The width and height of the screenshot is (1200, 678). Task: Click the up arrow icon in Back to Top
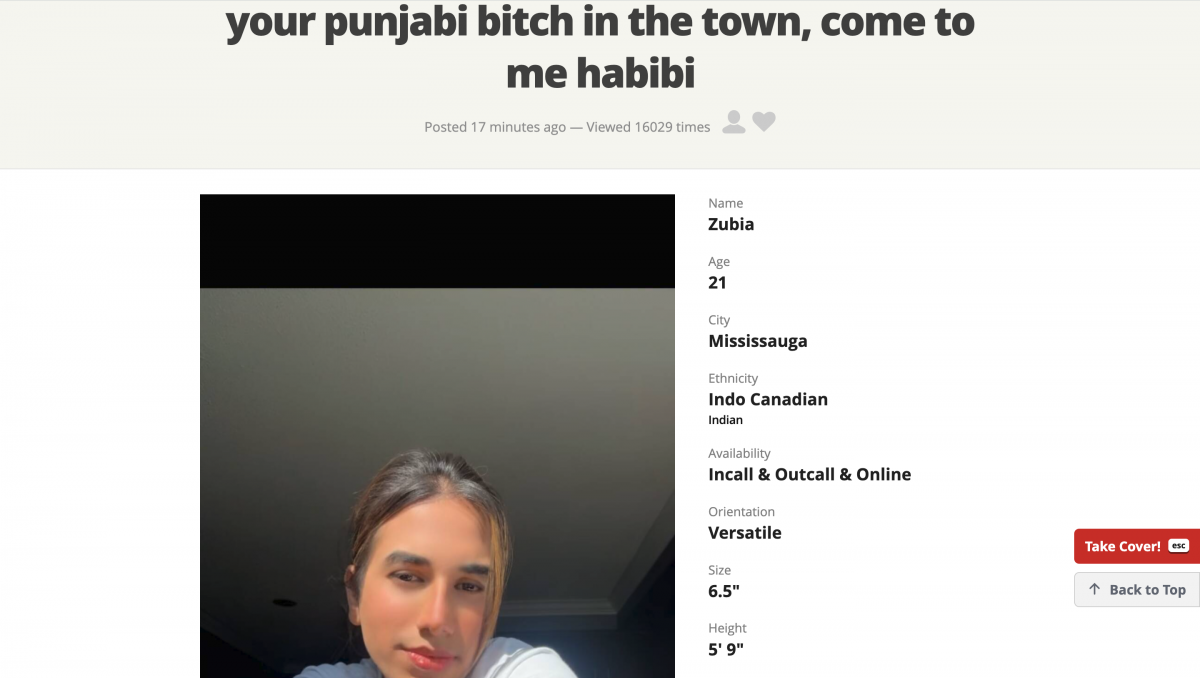click(1094, 589)
